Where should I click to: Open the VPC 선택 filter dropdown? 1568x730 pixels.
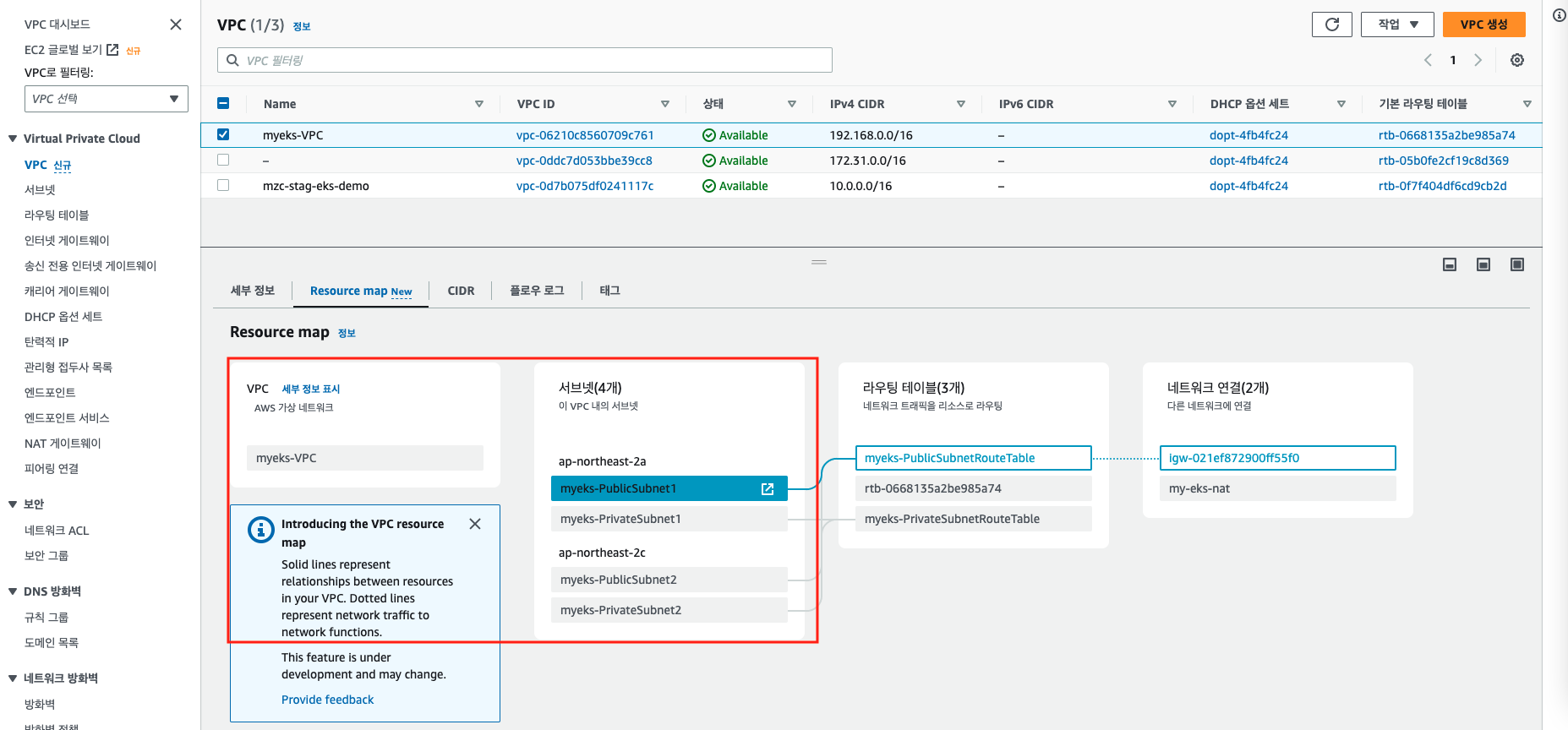tap(107, 99)
